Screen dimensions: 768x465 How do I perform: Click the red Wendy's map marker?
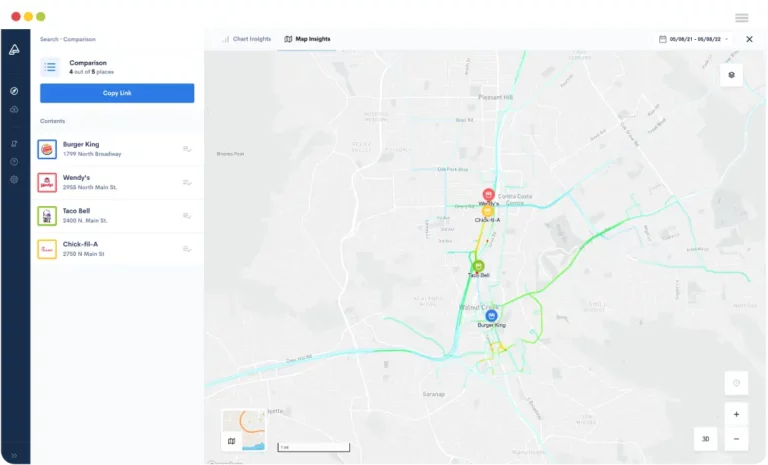coord(488,195)
